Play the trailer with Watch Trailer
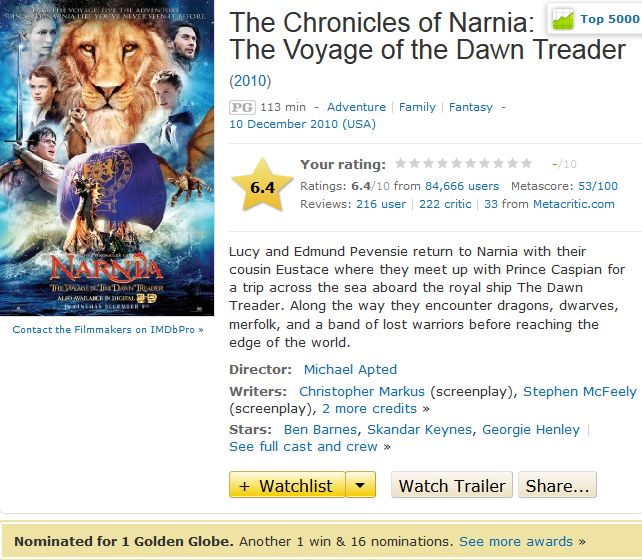This screenshot has height=560, width=642. pyautogui.click(x=452, y=486)
